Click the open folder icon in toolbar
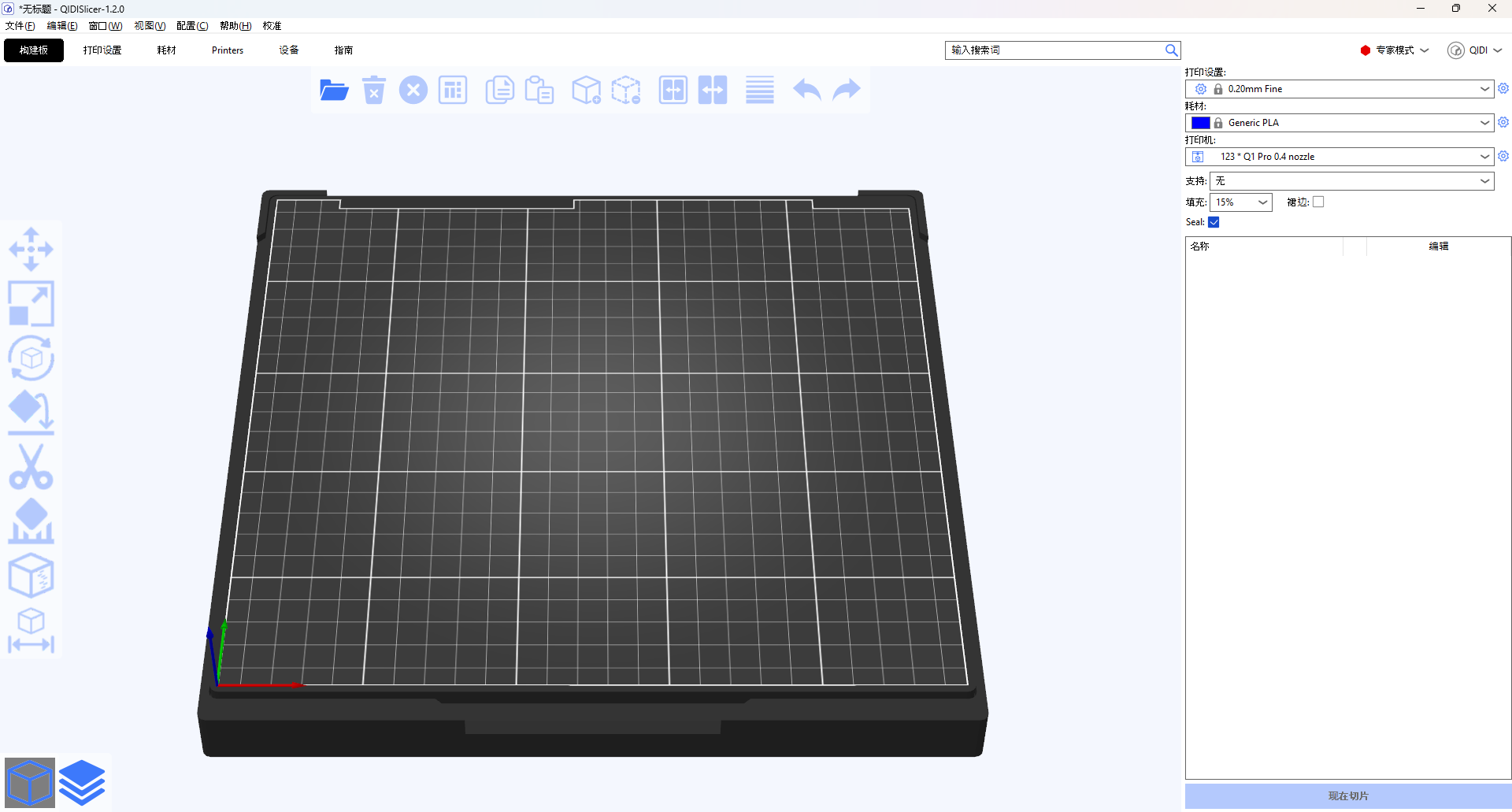1512x812 pixels. [x=334, y=91]
